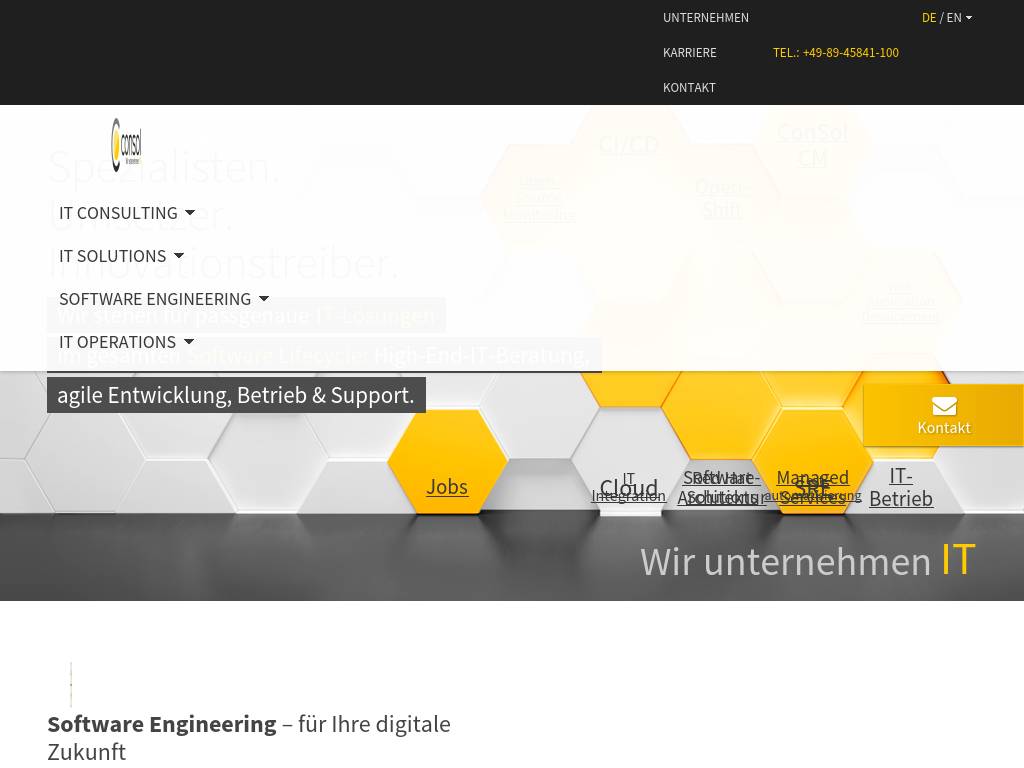This screenshot has height=768, width=1024.
Task: Expand the IT Operations menu
Action: (126, 342)
